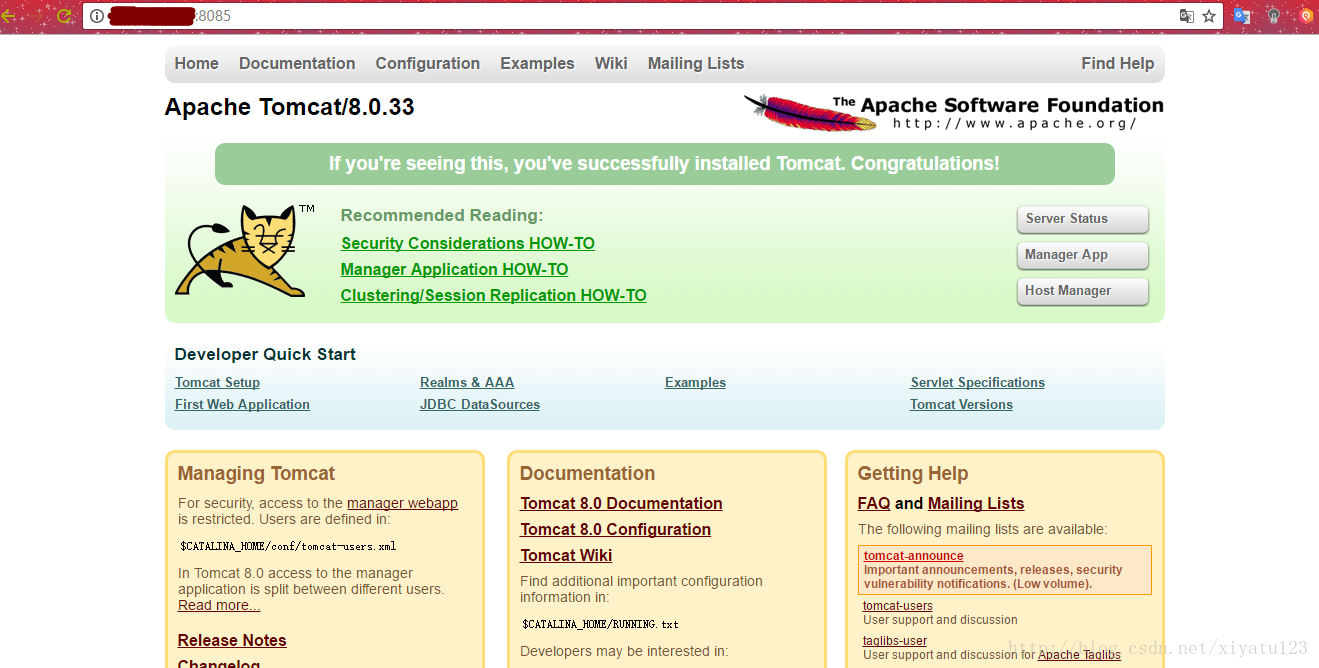The width and height of the screenshot is (1319, 668).
Task: Open the tomcat-announce mailing list link
Action: click(914, 556)
